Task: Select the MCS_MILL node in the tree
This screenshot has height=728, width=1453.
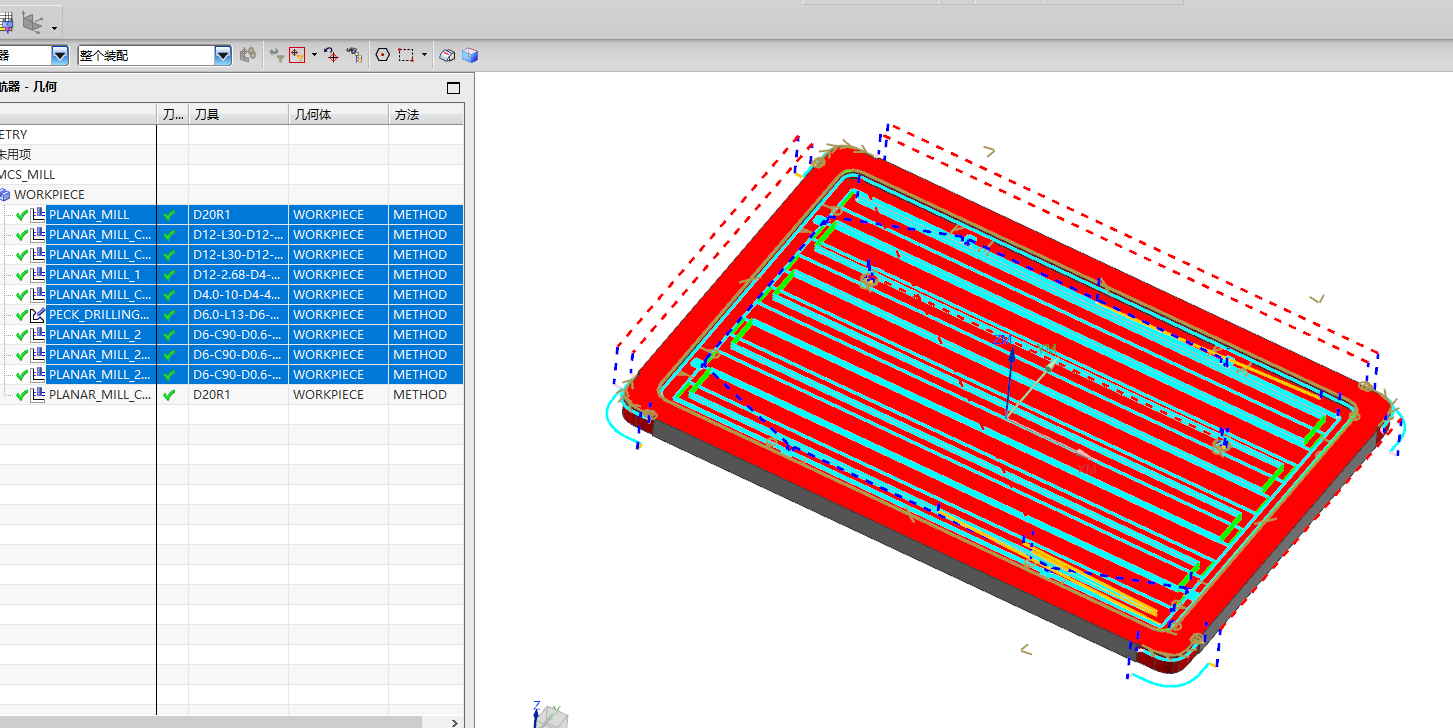Action: coord(28,175)
